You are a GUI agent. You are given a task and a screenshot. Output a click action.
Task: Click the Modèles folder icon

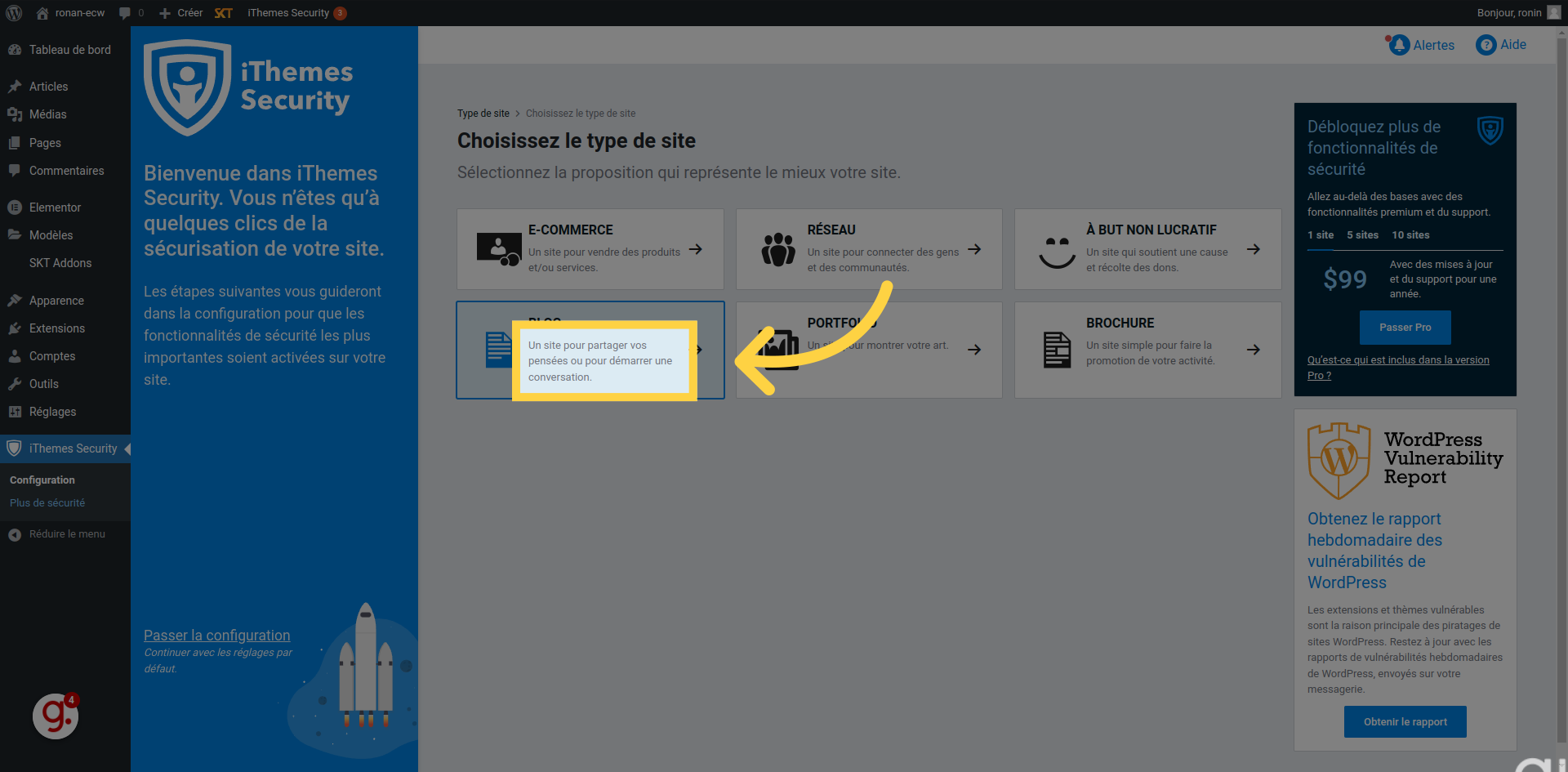15,235
